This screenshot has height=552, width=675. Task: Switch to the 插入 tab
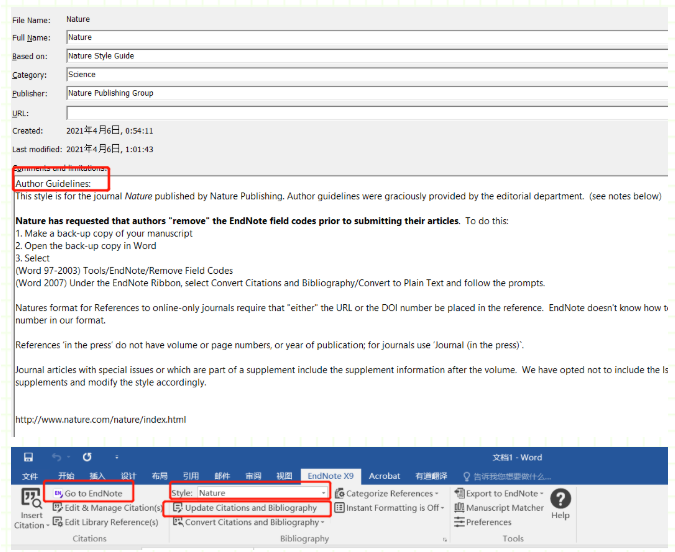(97, 476)
